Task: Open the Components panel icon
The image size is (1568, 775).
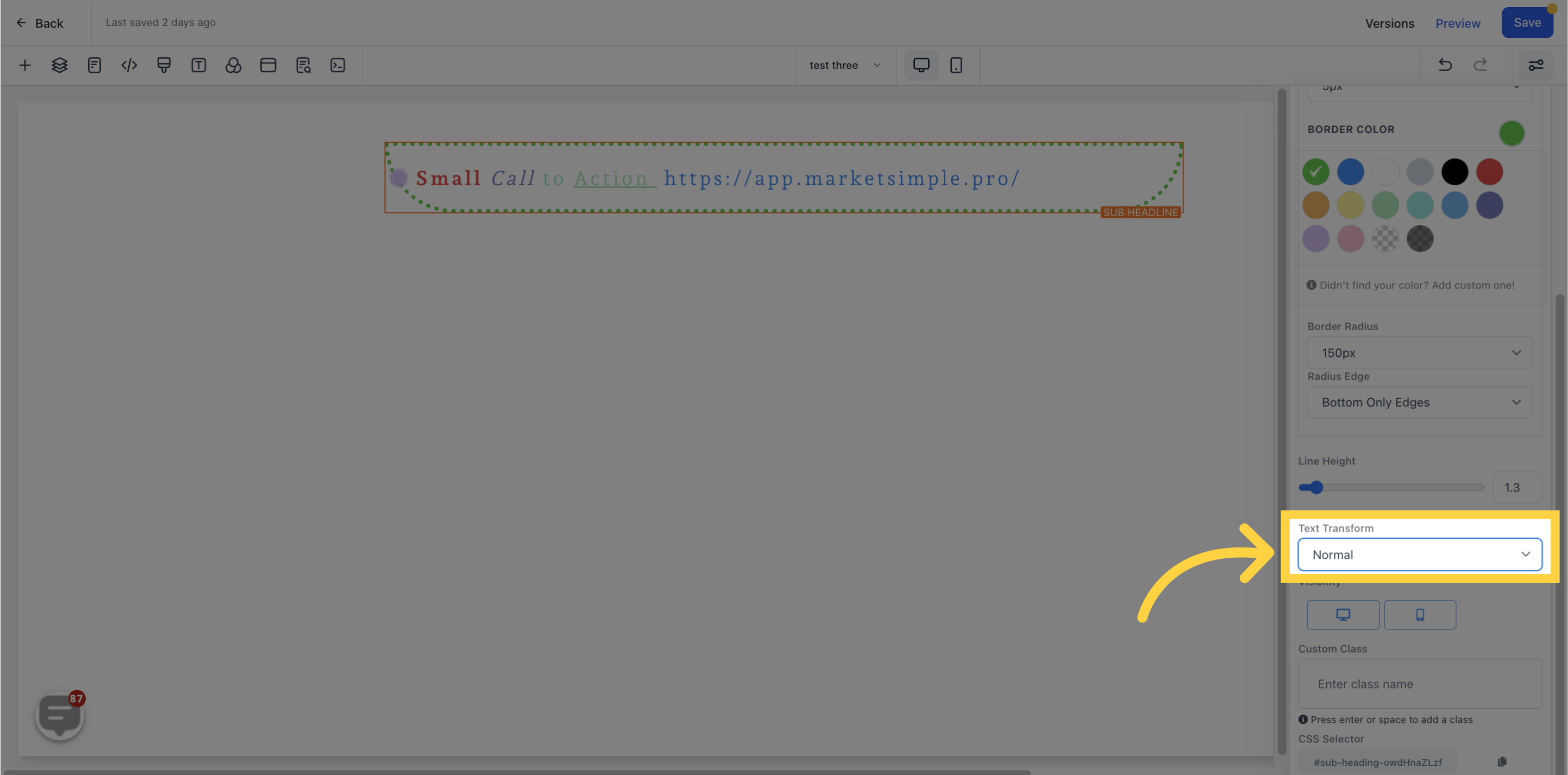Action: [233, 65]
